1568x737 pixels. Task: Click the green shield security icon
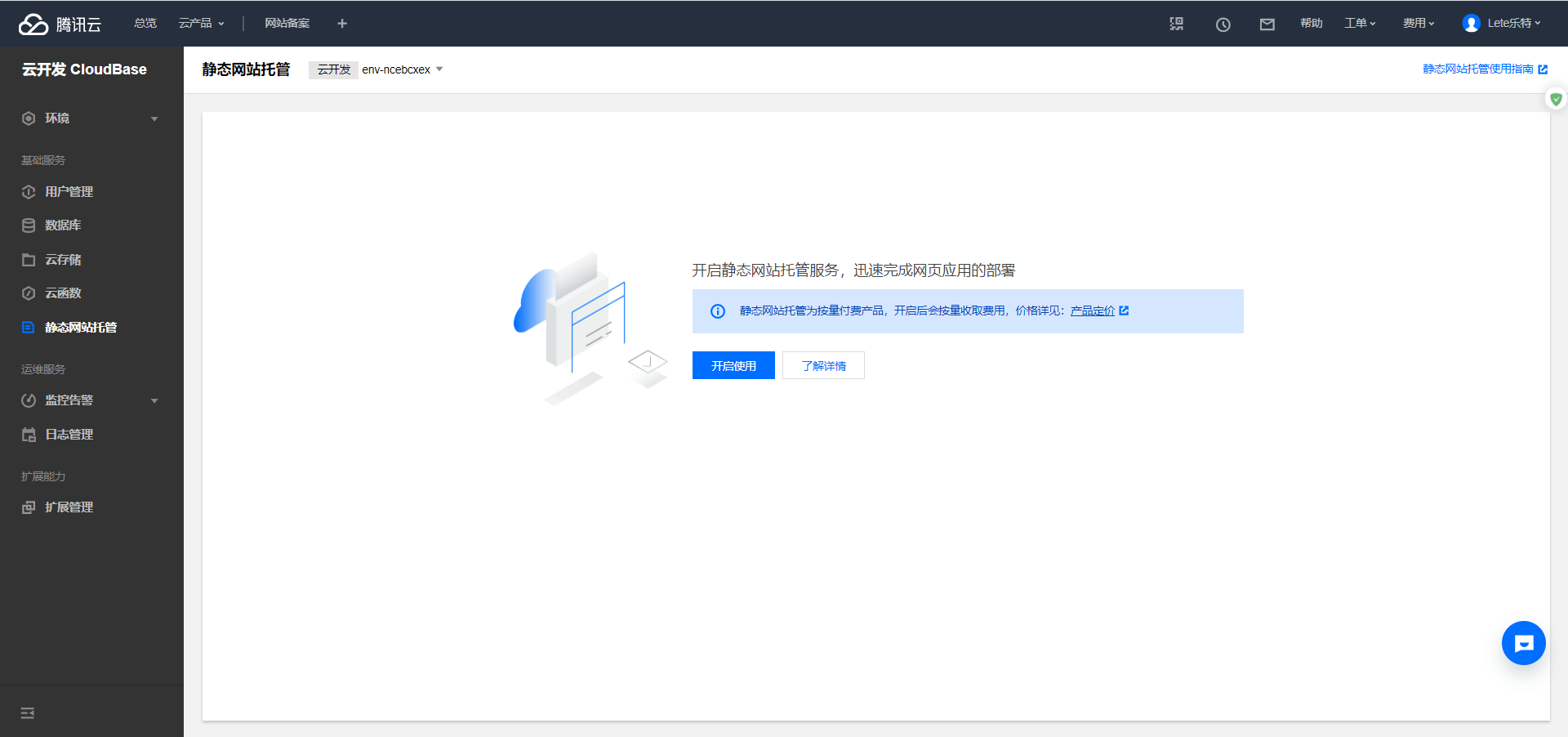pyautogui.click(x=1556, y=100)
